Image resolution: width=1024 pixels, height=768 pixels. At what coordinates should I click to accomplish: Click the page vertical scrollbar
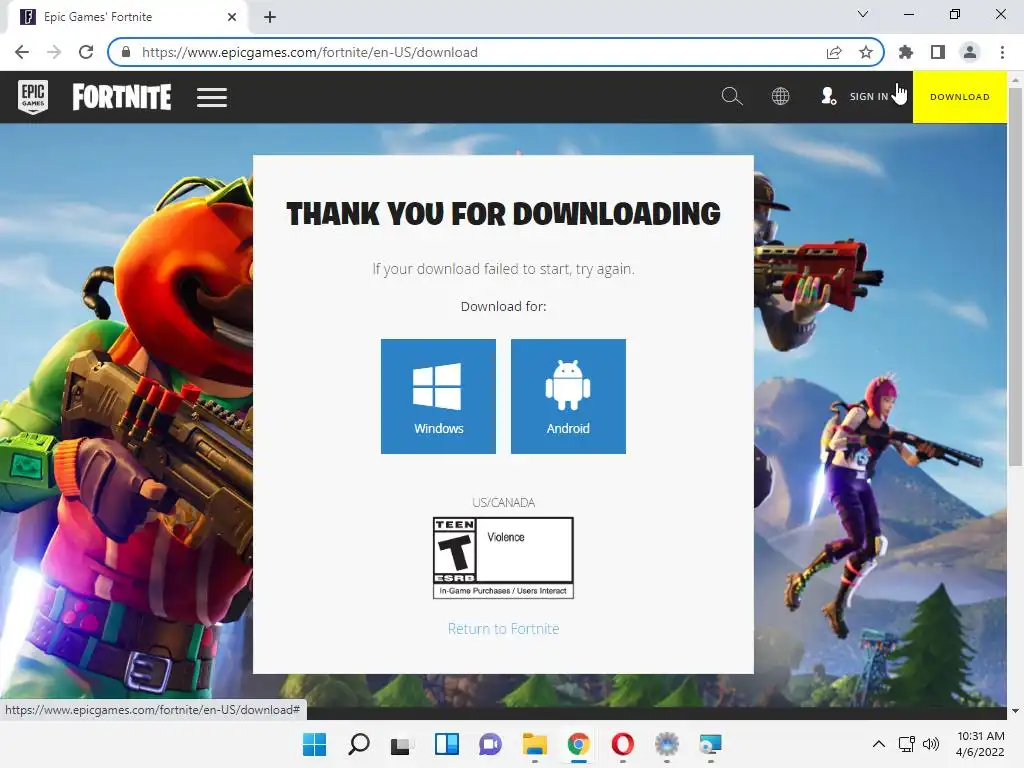click(x=1015, y=278)
